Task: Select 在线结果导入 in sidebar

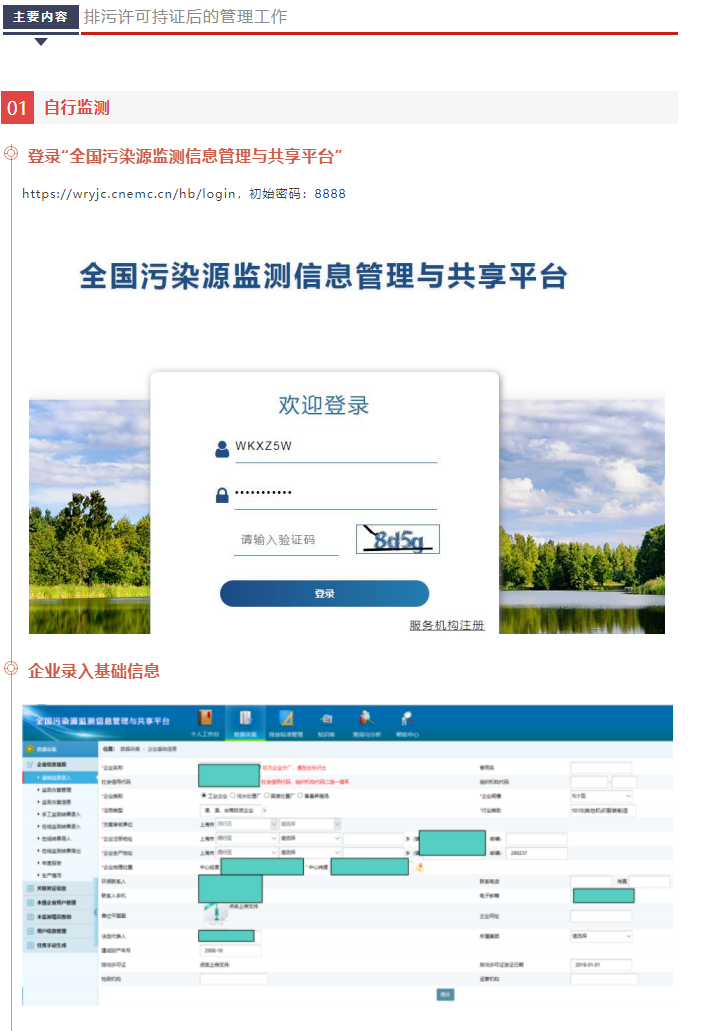Action: coord(57,838)
